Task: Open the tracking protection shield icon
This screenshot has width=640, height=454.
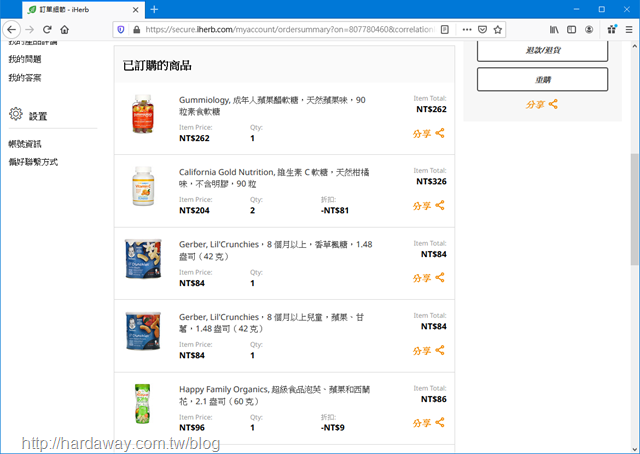Action: click(121, 29)
